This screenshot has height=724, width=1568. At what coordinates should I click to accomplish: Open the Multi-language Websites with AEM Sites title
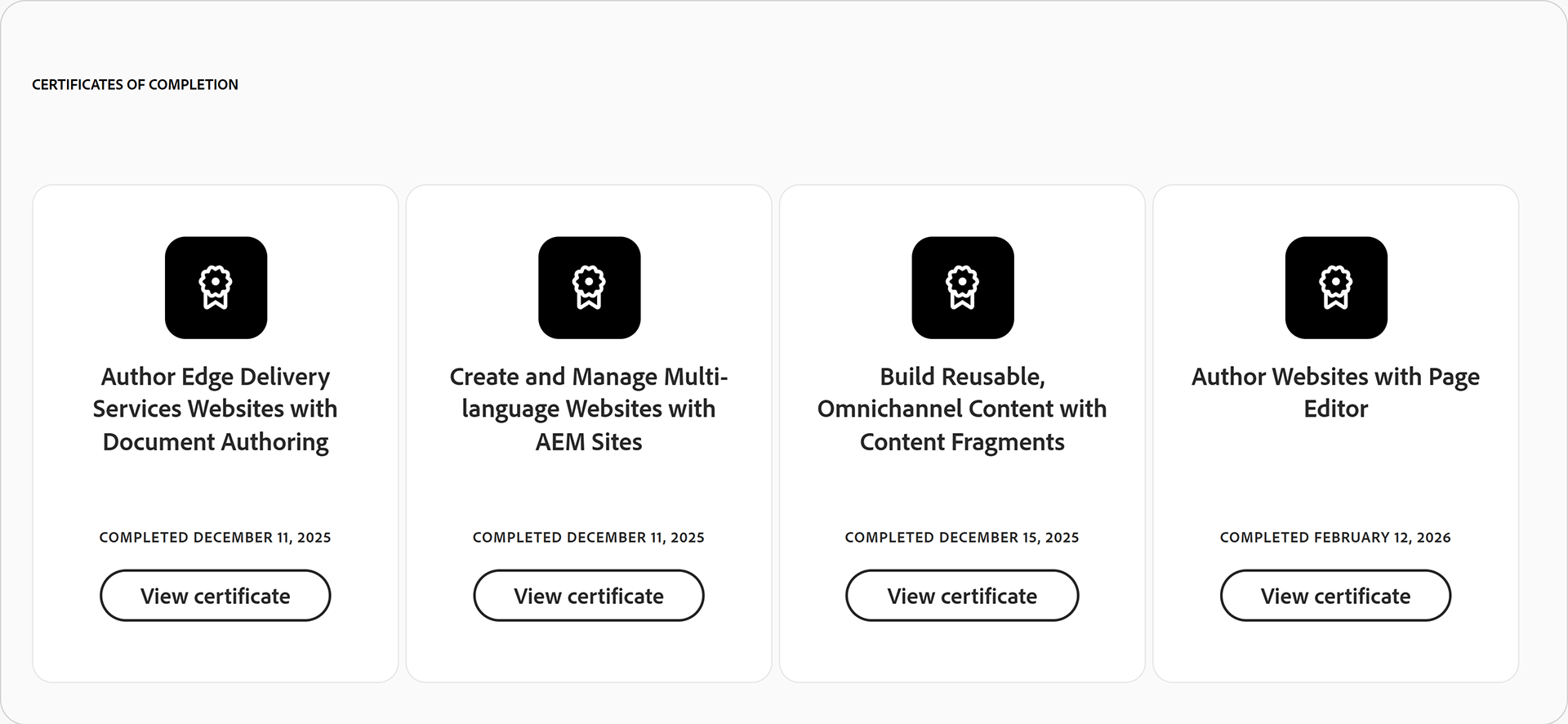click(589, 409)
